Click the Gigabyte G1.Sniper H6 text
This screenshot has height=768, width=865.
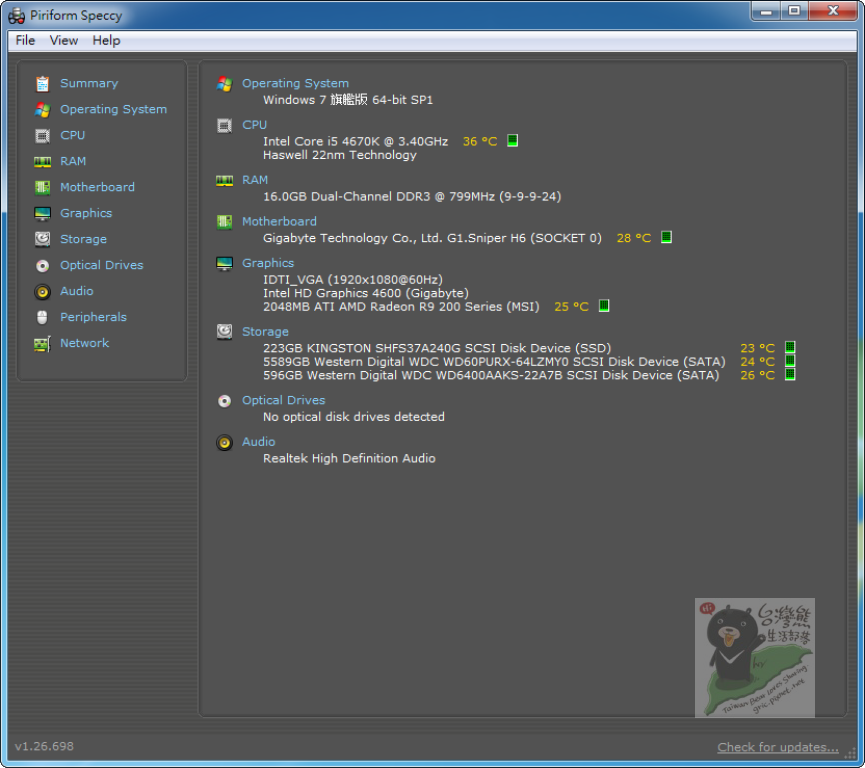pos(432,238)
